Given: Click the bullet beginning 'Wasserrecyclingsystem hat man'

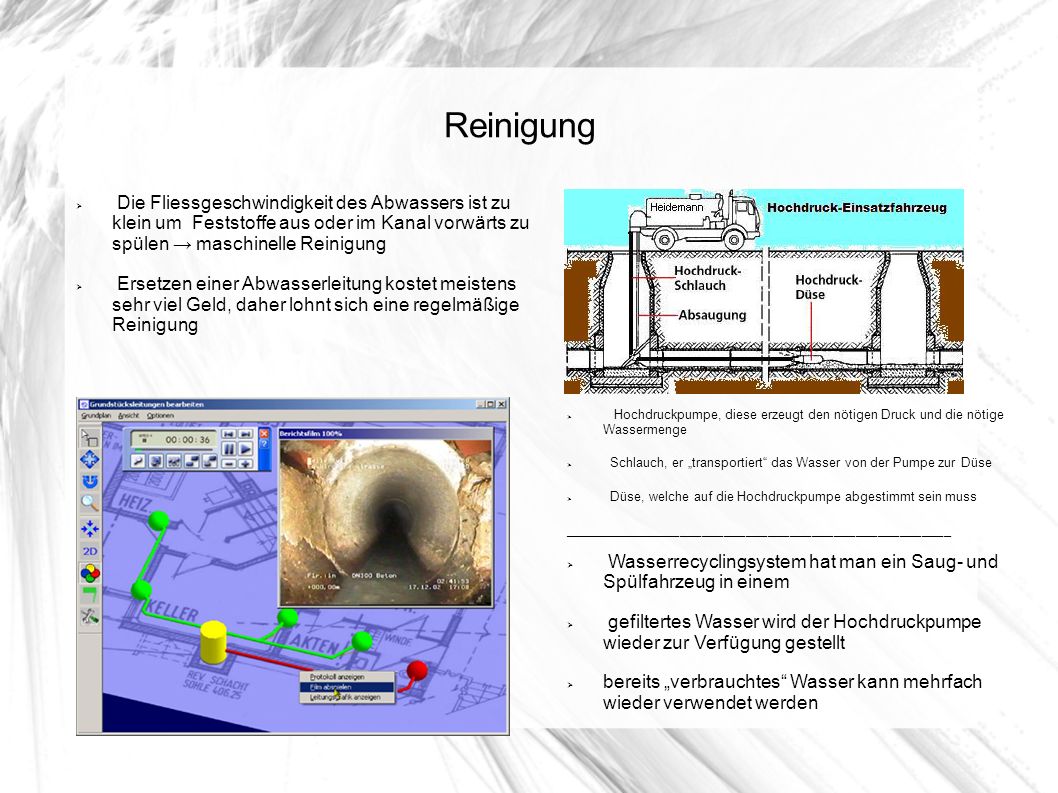Looking at the screenshot, I should coord(800,572).
